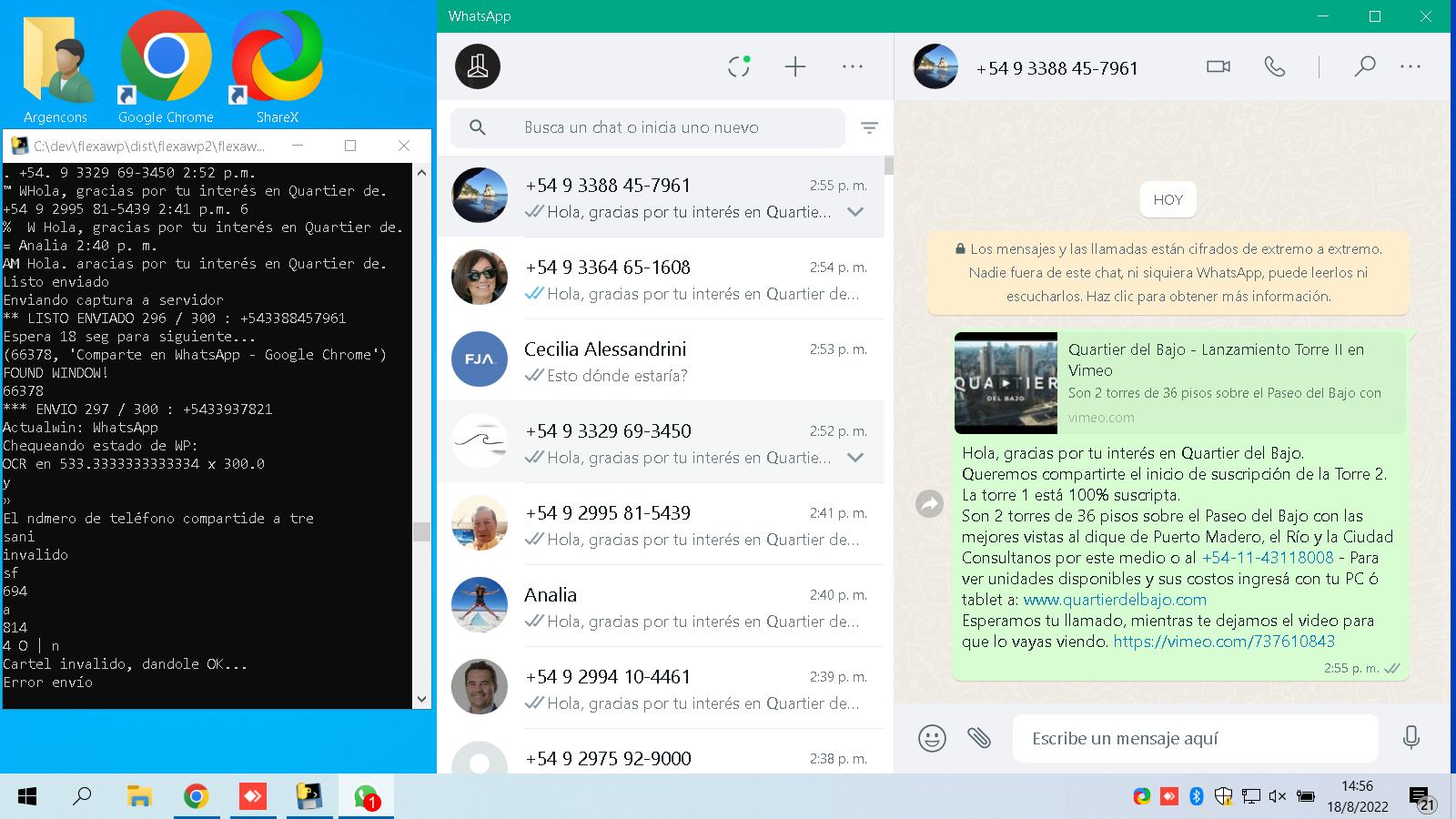Open WhatsApp status updates icon
Screen dimensions: 1456x819
(739, 66)
